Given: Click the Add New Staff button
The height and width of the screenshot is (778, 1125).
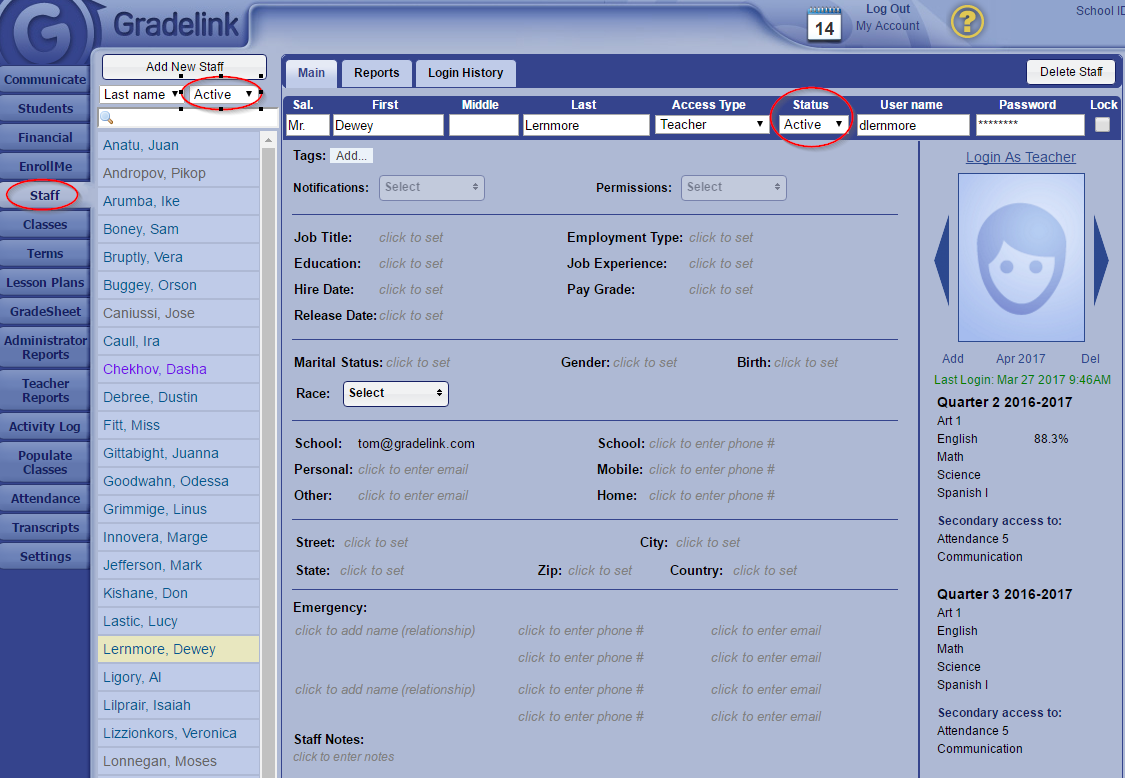Looking at the screenshot, I should pyautogui.click(x=184, y=67).
